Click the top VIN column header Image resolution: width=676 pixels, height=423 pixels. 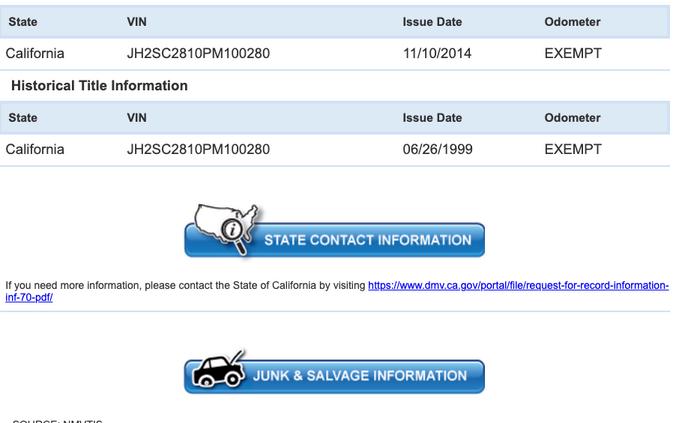(137, 22)
